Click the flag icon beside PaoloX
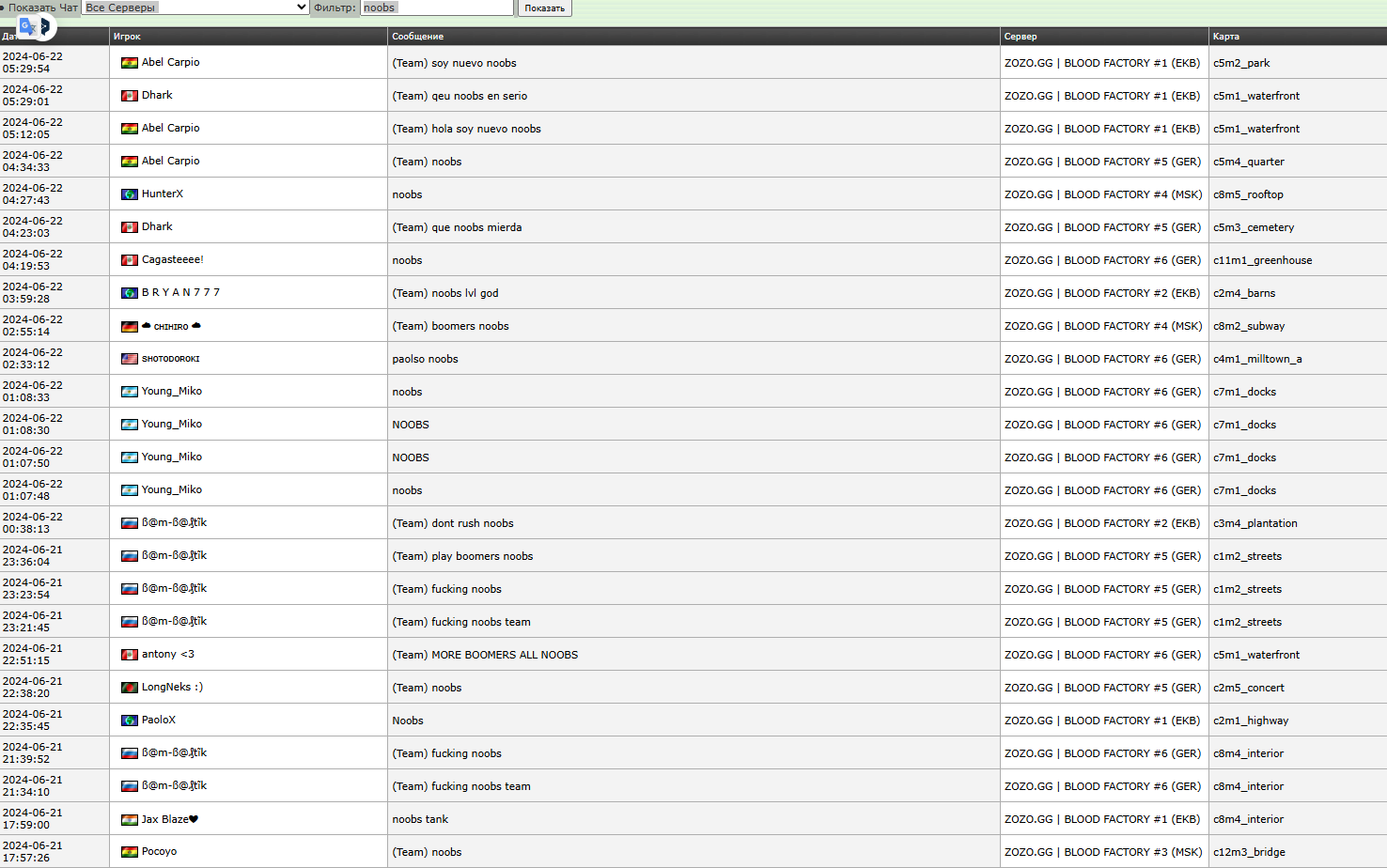The height and width of the screenshot is (868, 1387). [x=130, y=721]
